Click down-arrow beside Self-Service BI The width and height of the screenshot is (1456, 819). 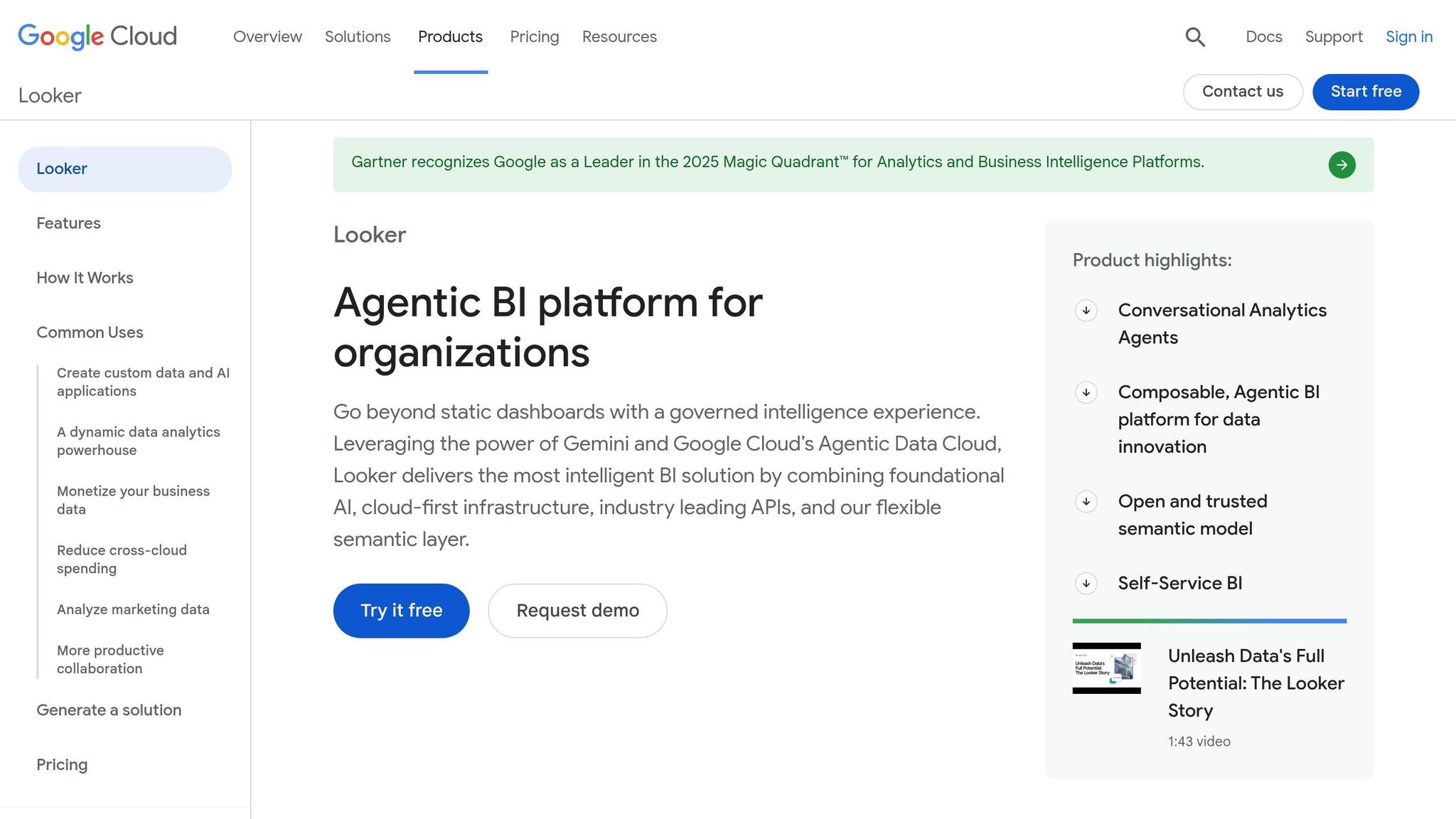(x=1086, y=584)
